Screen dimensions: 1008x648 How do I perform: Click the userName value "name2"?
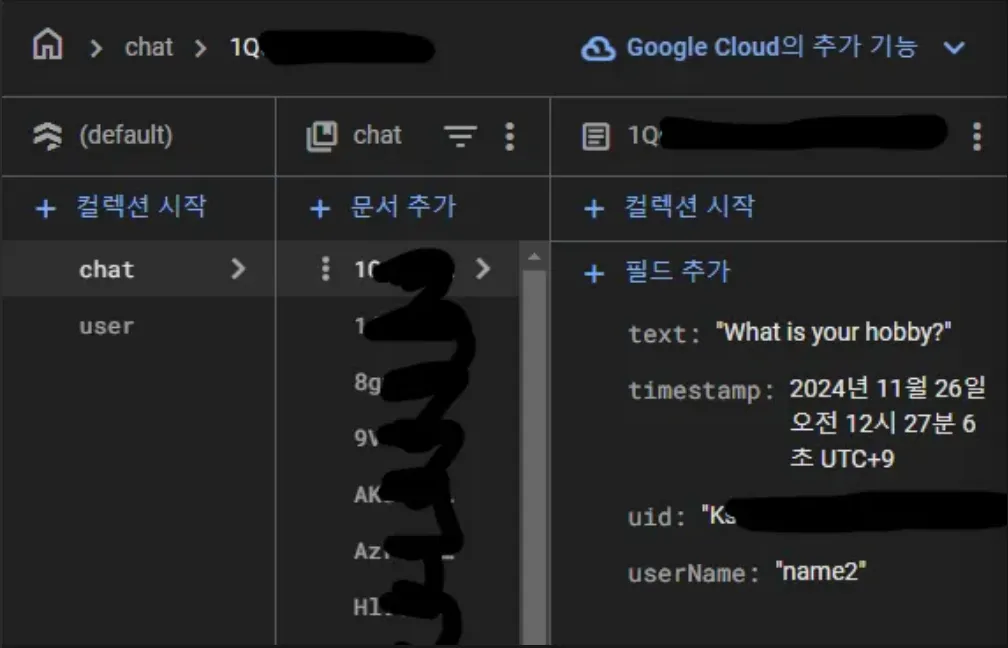pos(821,571)
